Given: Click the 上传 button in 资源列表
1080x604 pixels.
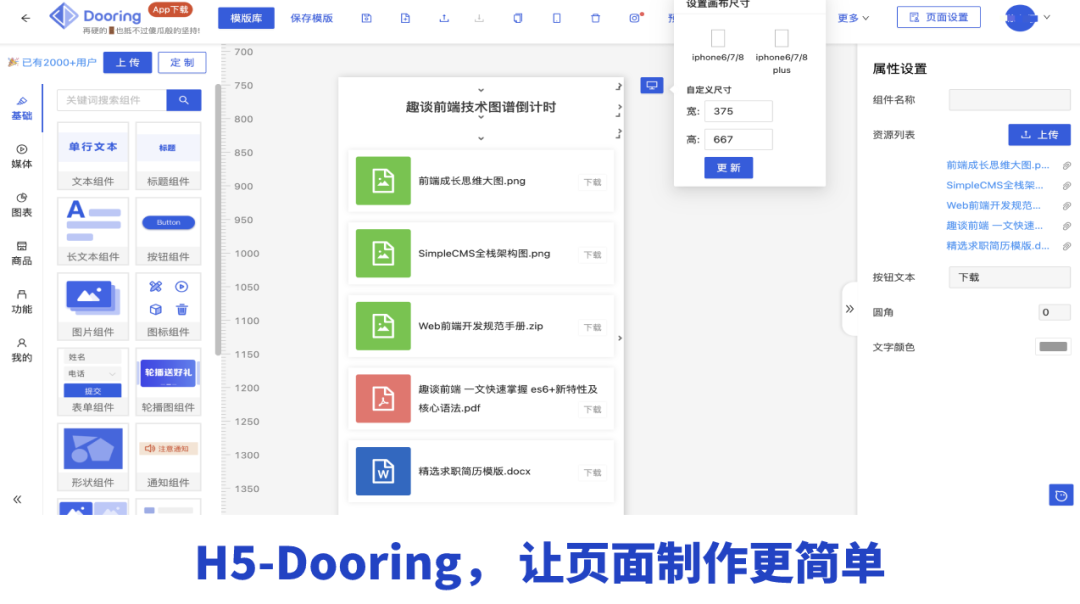Looking at the screenshot, I should pyautogui.click(x=1039, y=134).
